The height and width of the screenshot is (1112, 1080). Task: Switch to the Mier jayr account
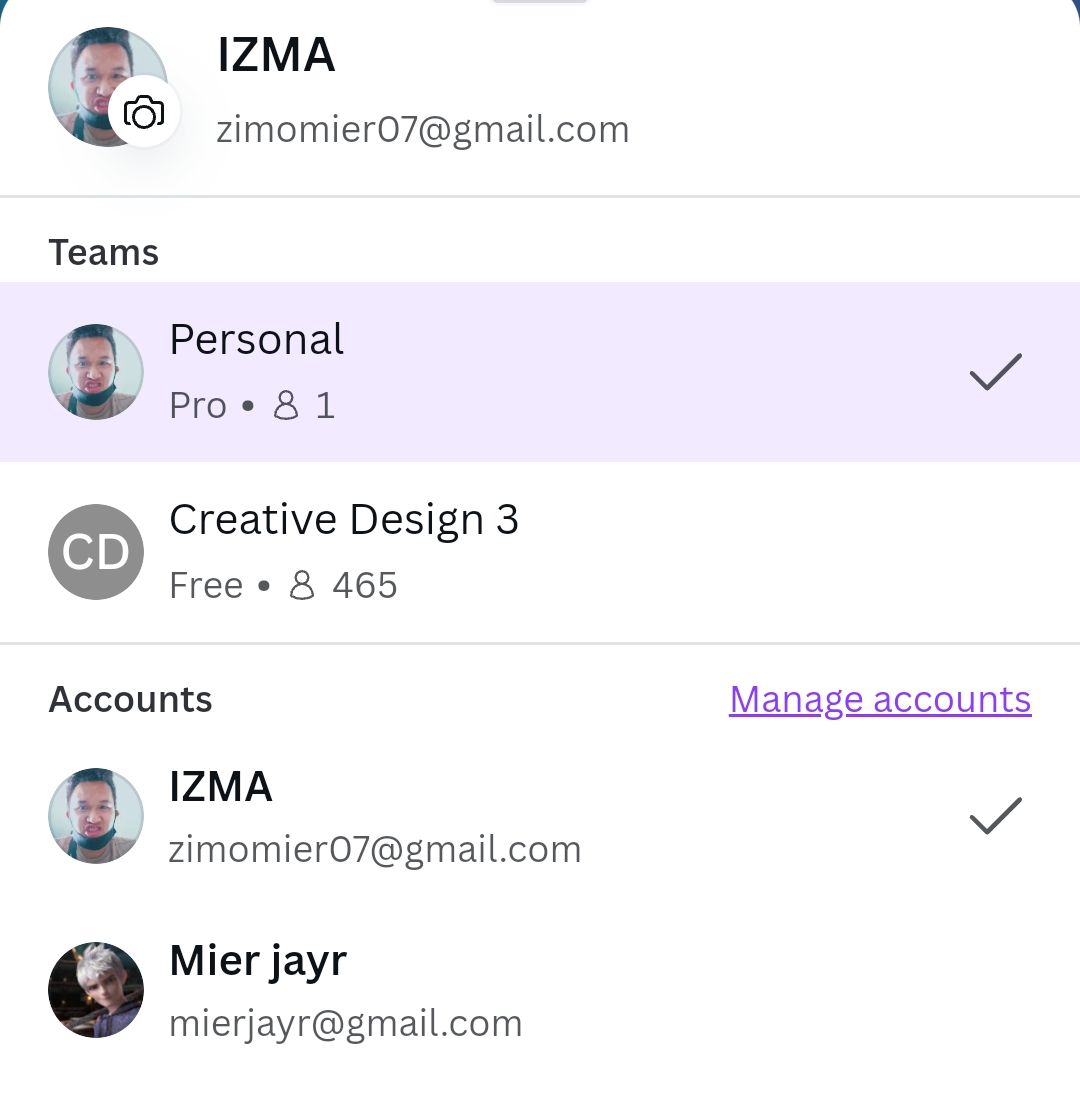[x=258, y=961]
